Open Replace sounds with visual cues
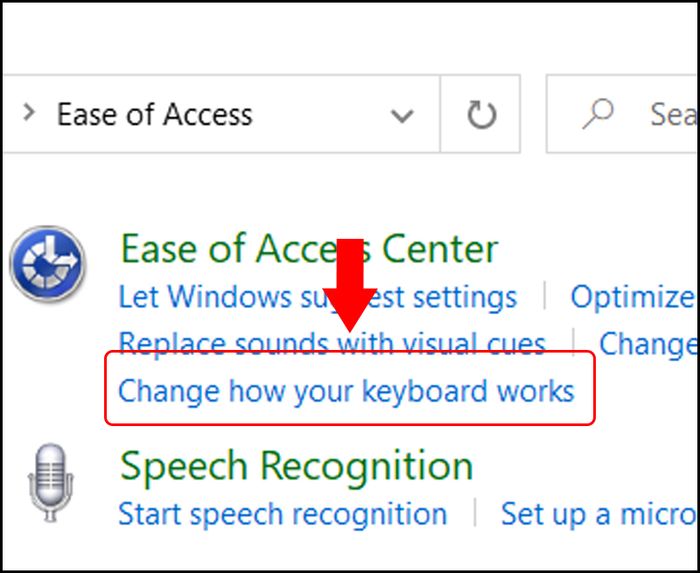Image resolution: width=700 pixels, height=573 pixels. tap(332, 343)
